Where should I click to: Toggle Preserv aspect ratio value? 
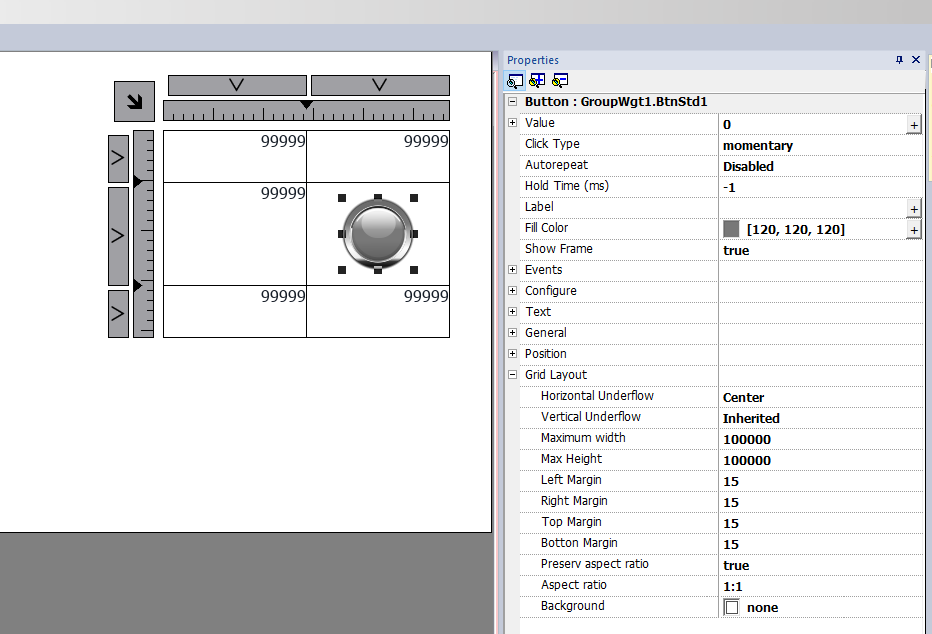pyautogui.click(x=736, y=566)
